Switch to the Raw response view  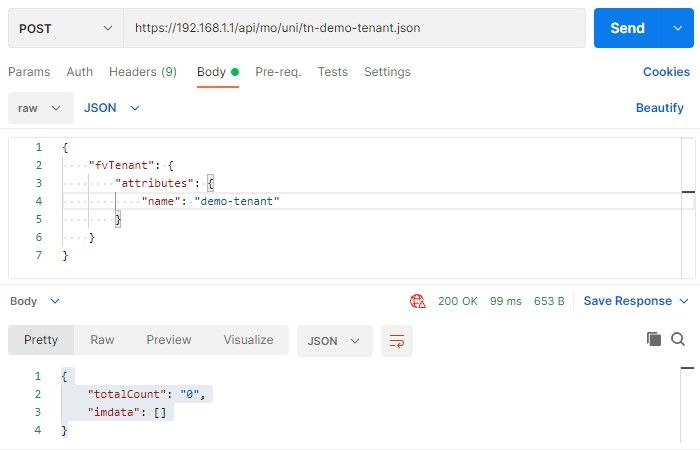102,340
